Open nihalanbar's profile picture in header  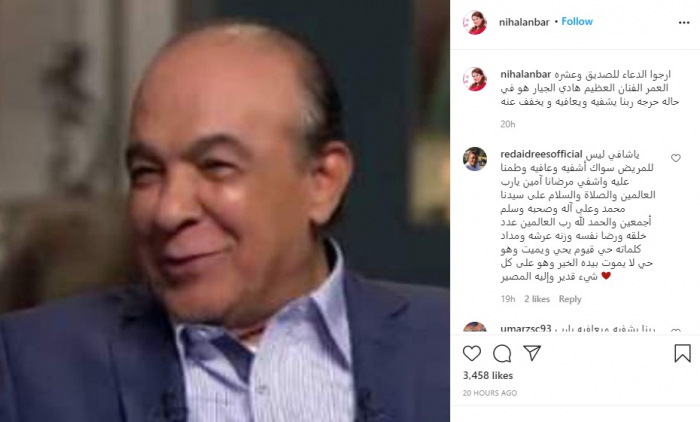(475, 22)
